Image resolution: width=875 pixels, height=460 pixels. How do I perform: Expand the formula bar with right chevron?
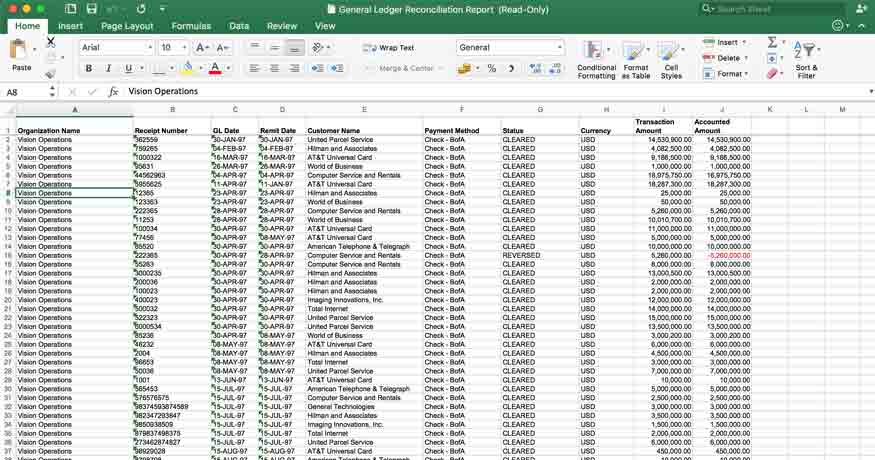click(867, 91)
